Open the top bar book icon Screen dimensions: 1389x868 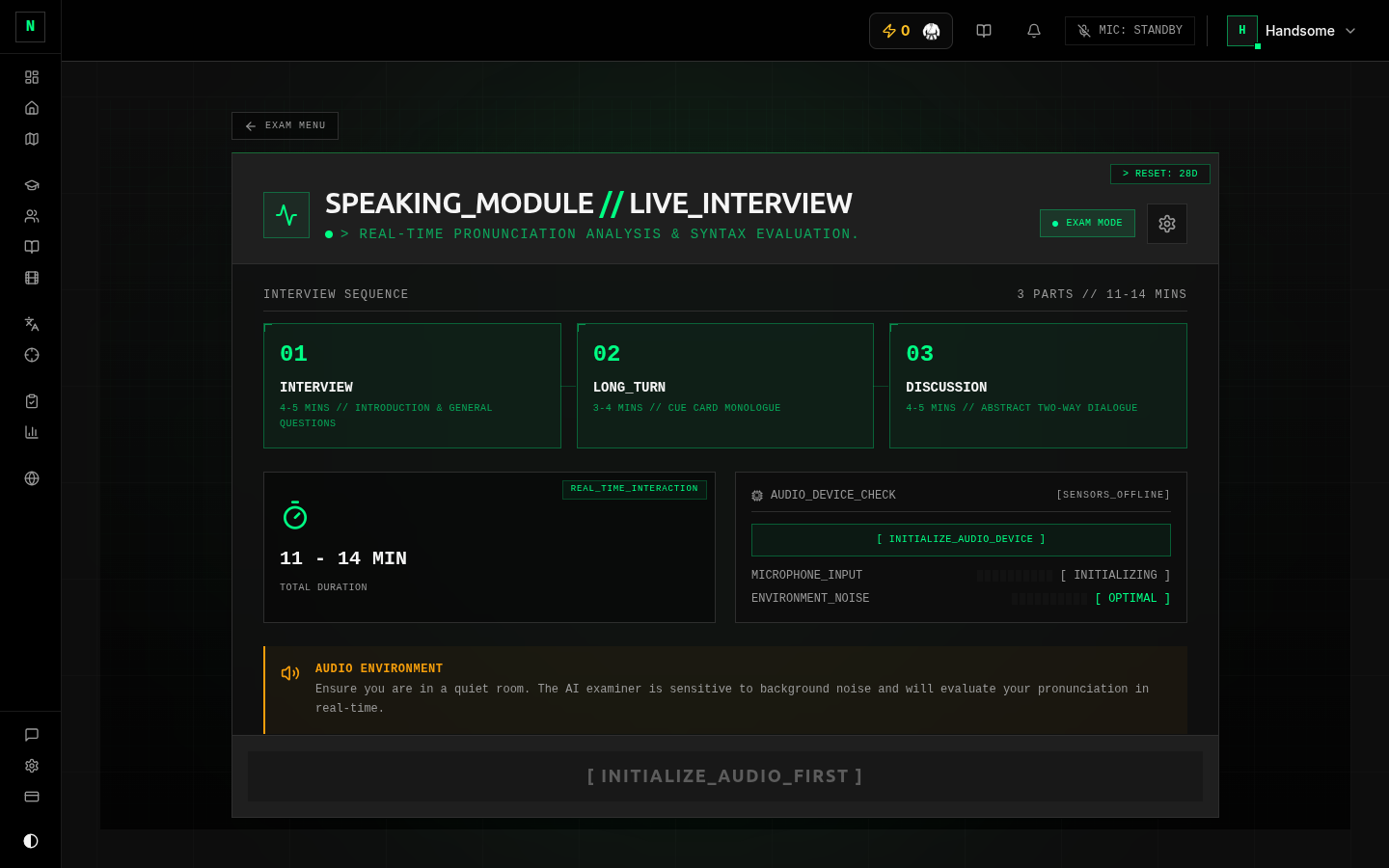point(984,31)
